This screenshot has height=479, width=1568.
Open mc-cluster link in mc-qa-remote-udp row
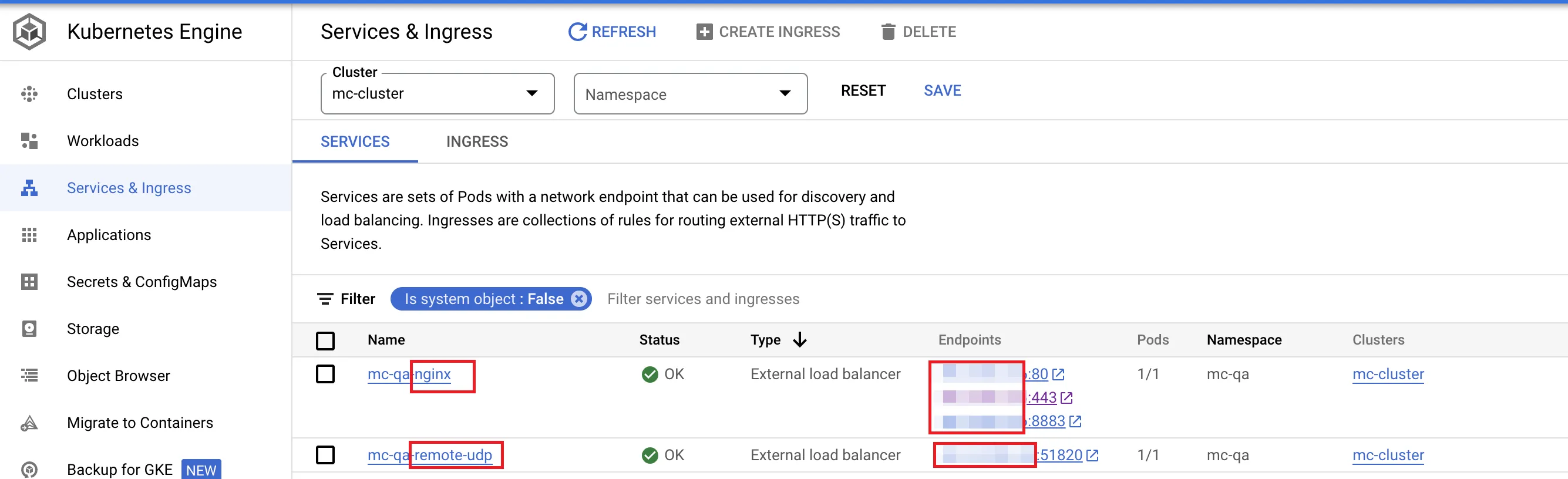(x=1388, y=456)
